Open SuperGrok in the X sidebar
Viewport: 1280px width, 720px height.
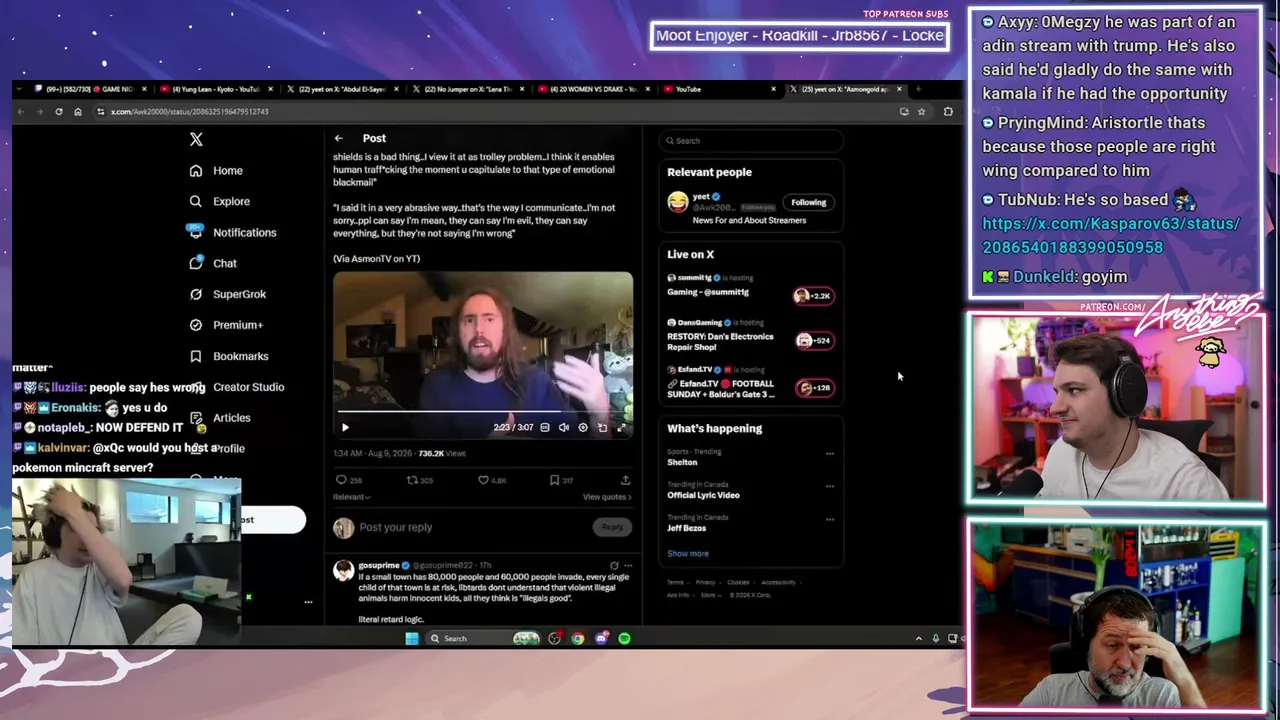tap(228, 294)
